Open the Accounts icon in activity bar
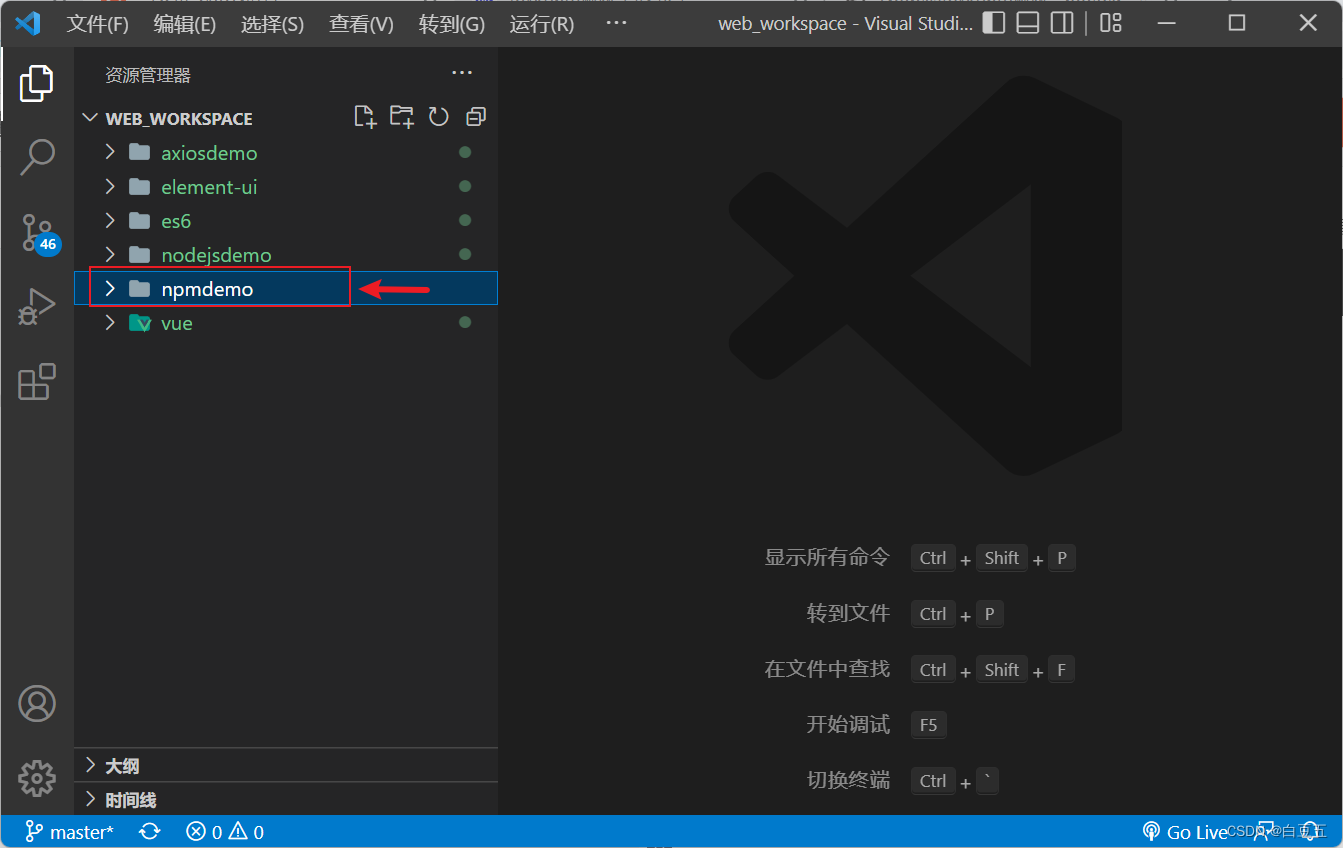 (37, 704)
